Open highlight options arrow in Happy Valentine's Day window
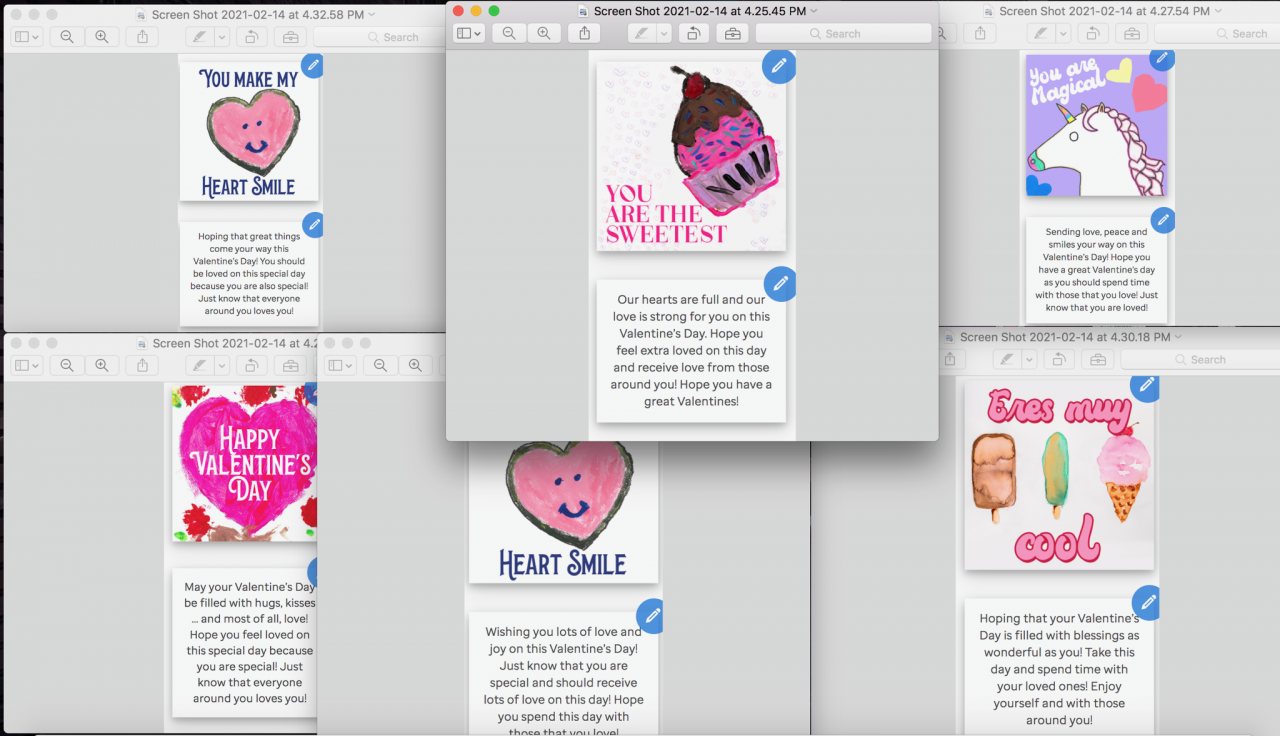This screenshot has height=736, width=1280. tap(222, 365)
